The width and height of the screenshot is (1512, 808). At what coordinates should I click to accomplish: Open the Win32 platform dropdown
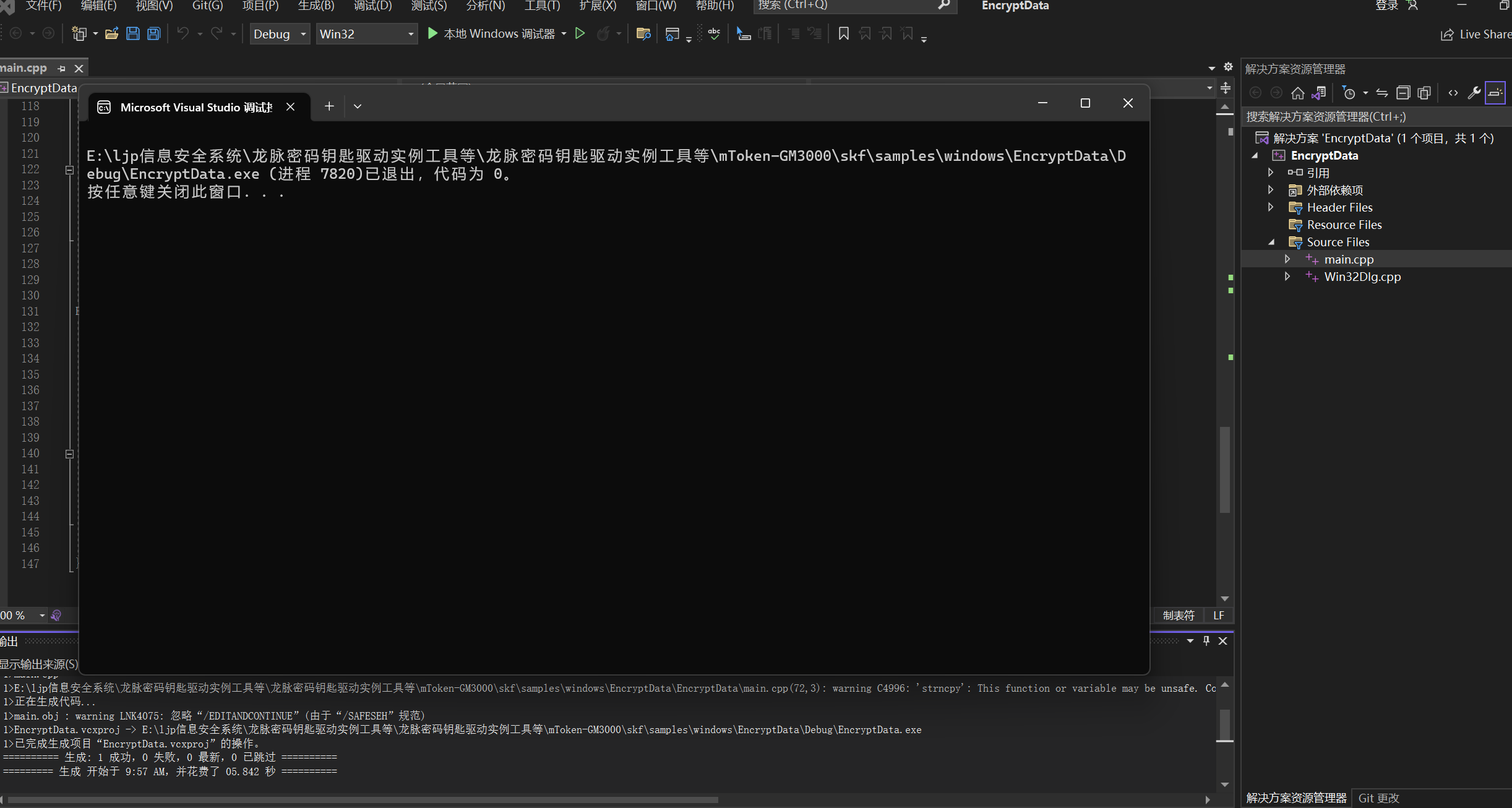coord(366,34)
